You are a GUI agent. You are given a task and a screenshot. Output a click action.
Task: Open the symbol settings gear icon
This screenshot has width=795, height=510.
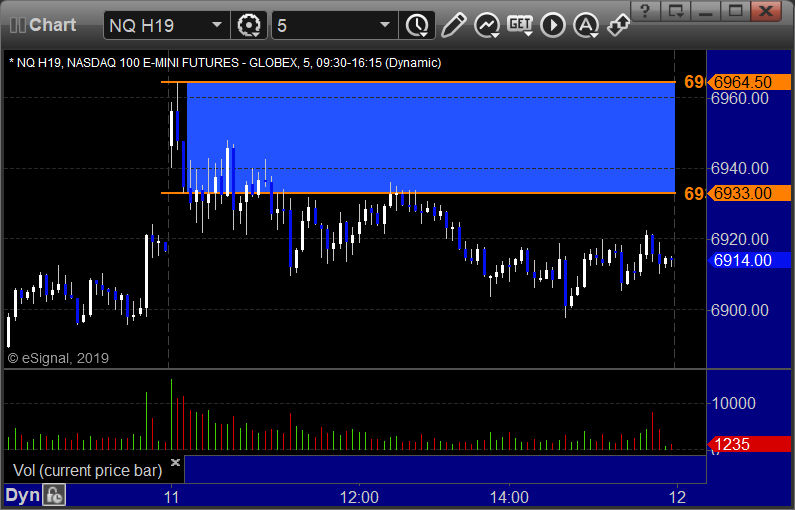coord(248,25)
